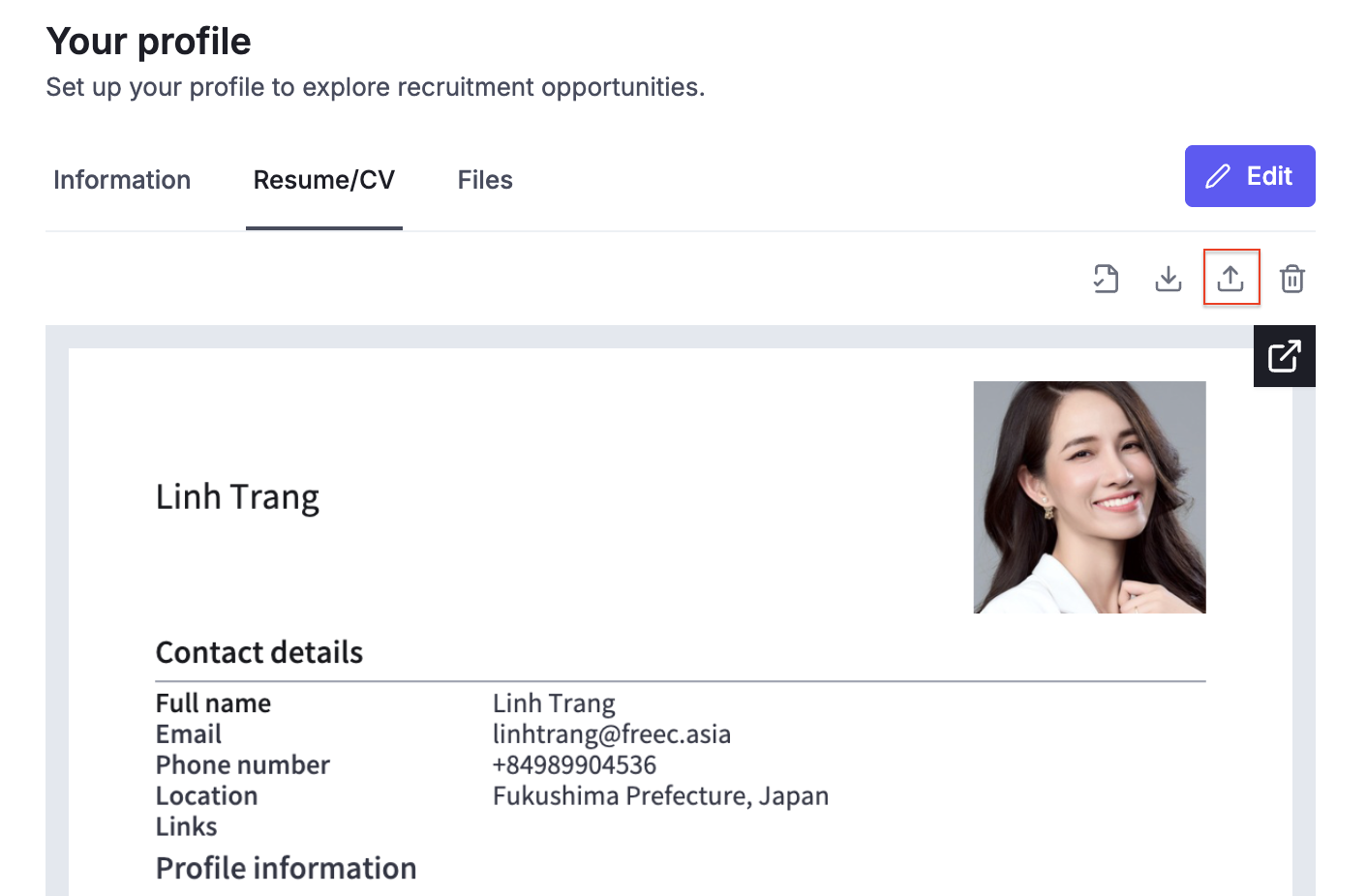
Task: Delete the resume with the trash icon
Action: pos(1292,279)
